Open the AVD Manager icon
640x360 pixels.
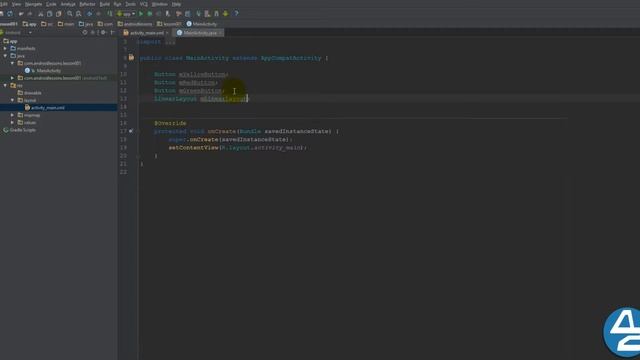[x=207, y=14]
